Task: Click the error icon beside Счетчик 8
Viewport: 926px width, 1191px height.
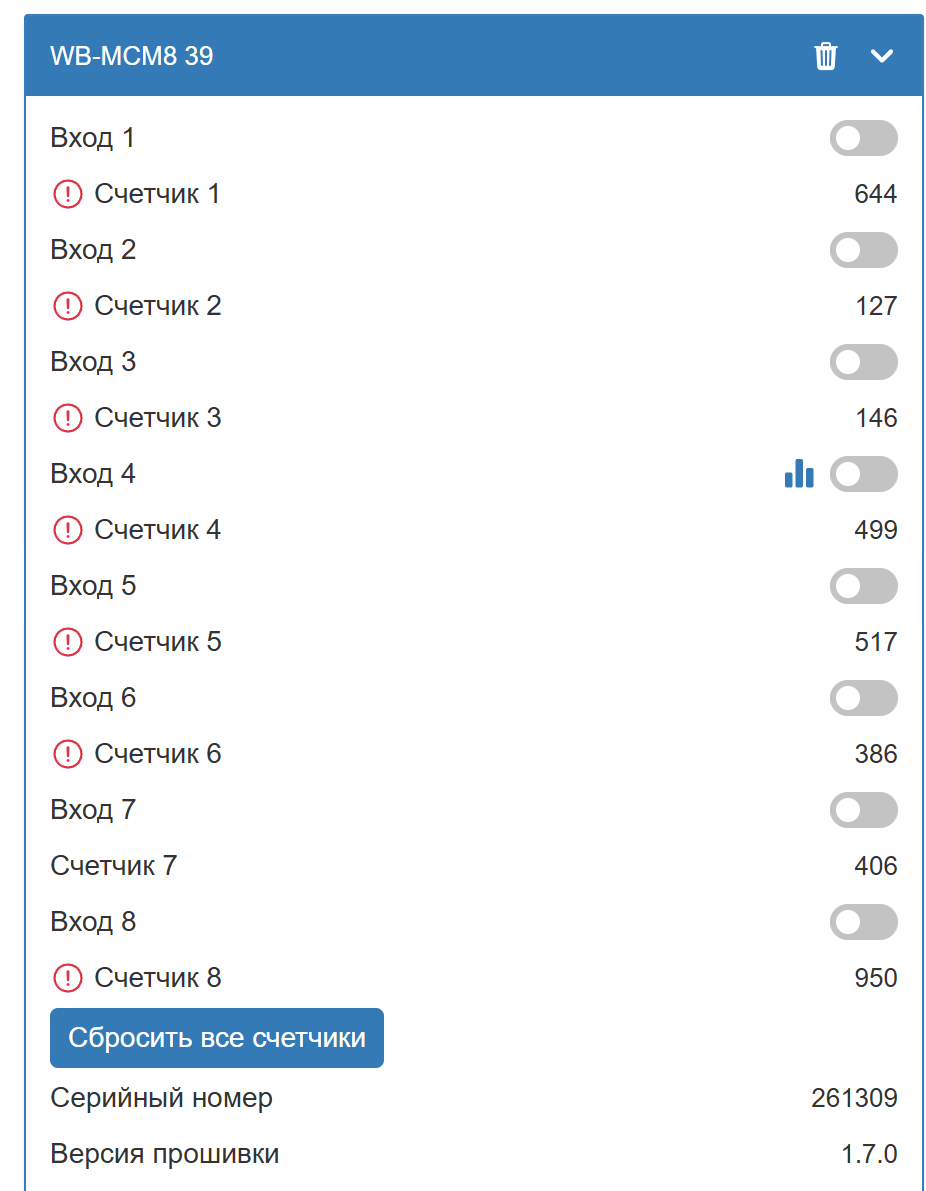Action: pos(67,978)
